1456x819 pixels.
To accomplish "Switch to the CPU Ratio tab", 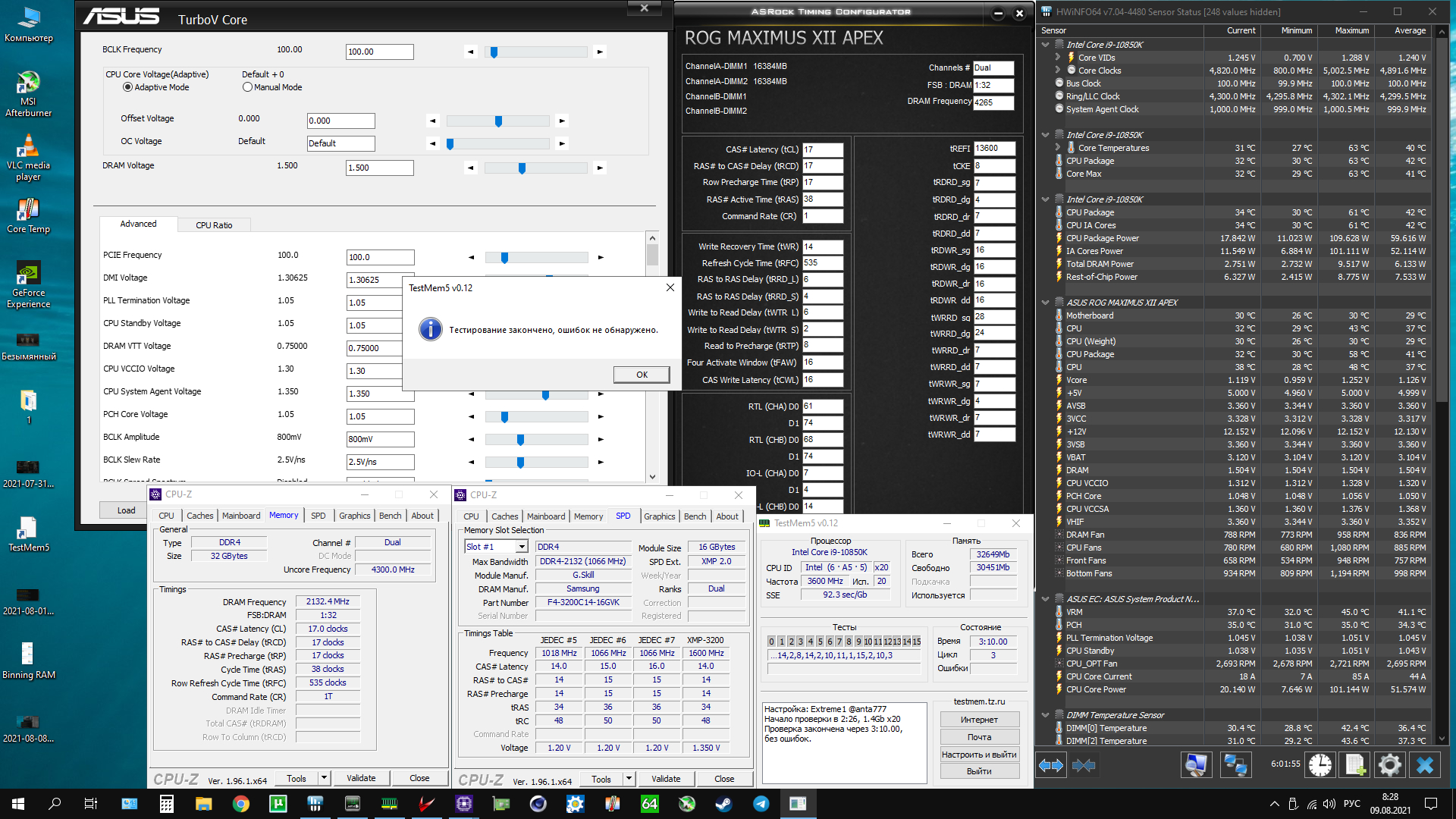I will coord(214,225).
